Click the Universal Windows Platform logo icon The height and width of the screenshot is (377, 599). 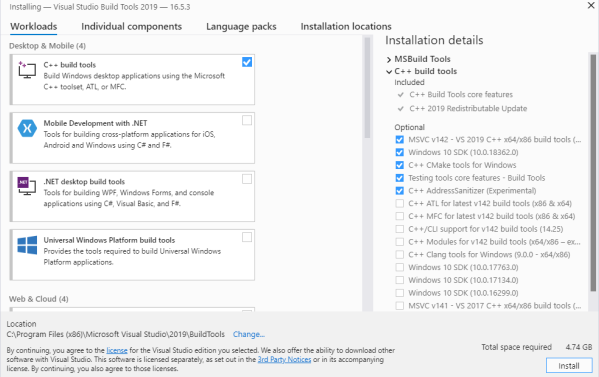point(27,245)
